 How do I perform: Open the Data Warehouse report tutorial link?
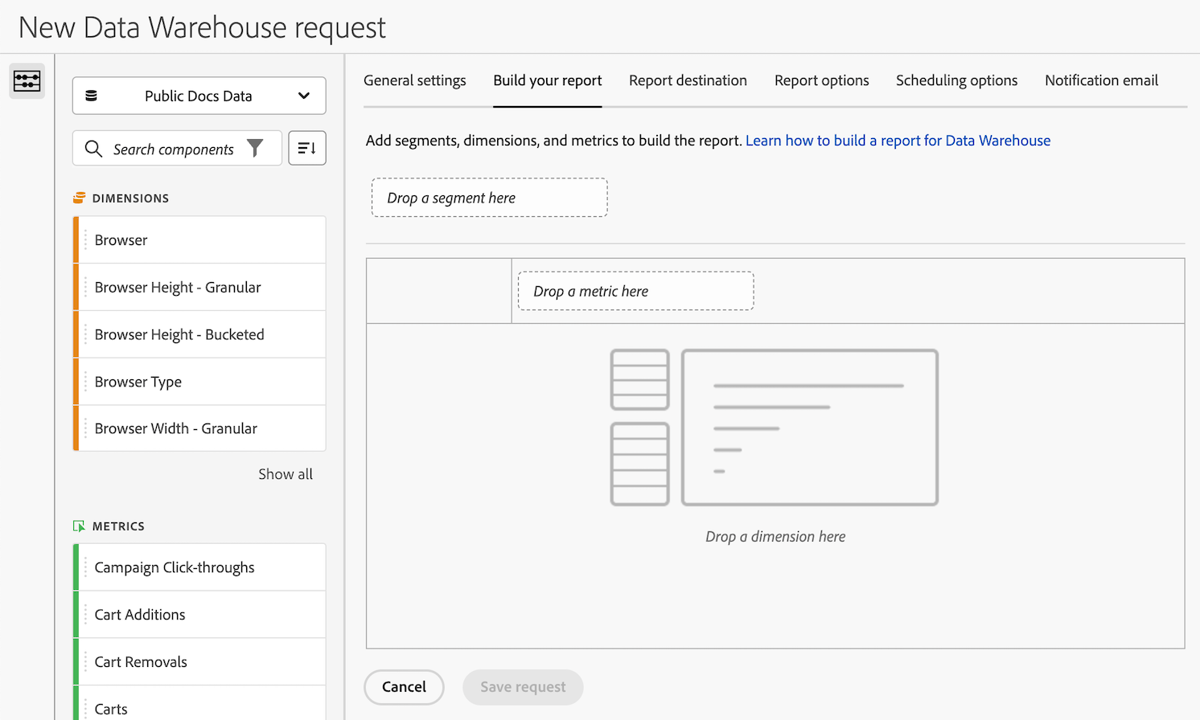(x=897, y=140)
